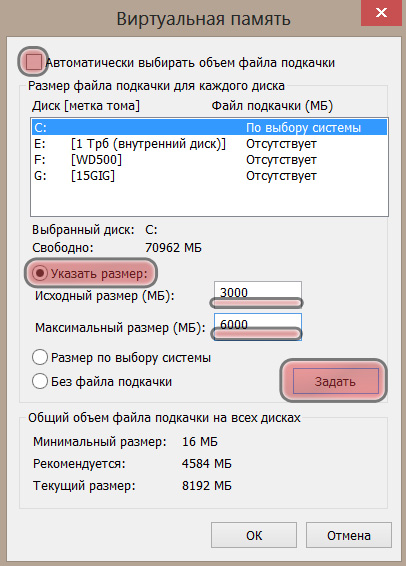Select drive C: in the list
406x566 pixels.
pos(209,128)
